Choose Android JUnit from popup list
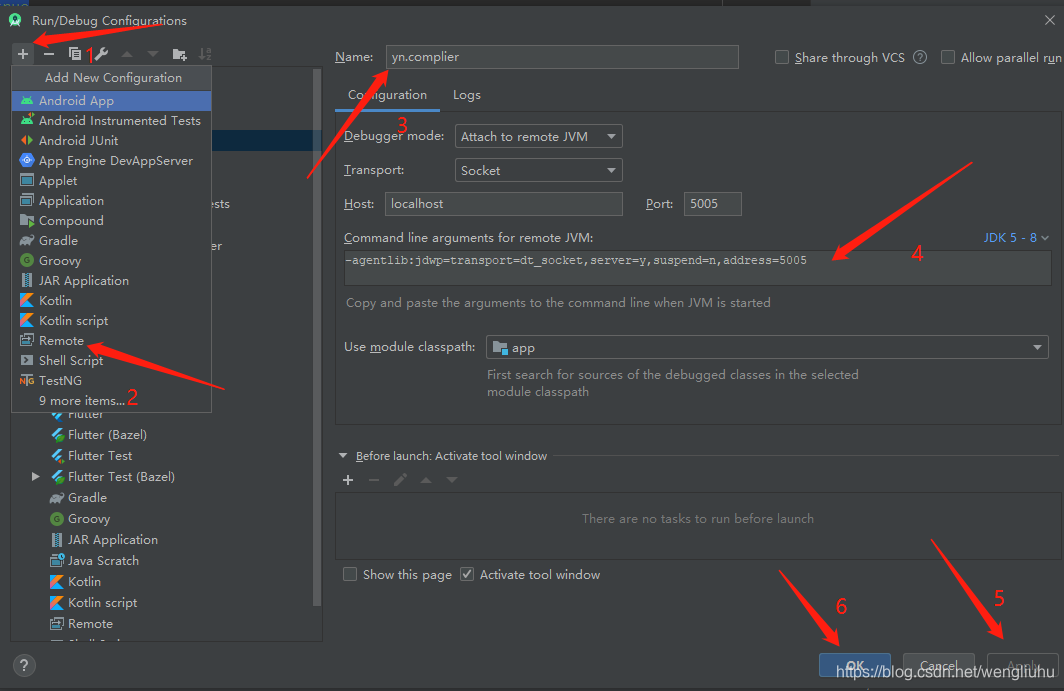The width and height of the screenshot is (1064, 691). point(111,141)
